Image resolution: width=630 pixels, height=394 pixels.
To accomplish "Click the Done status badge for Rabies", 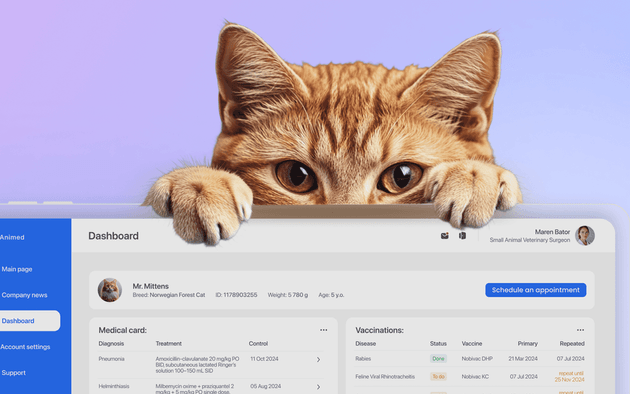I will point(438,359).
